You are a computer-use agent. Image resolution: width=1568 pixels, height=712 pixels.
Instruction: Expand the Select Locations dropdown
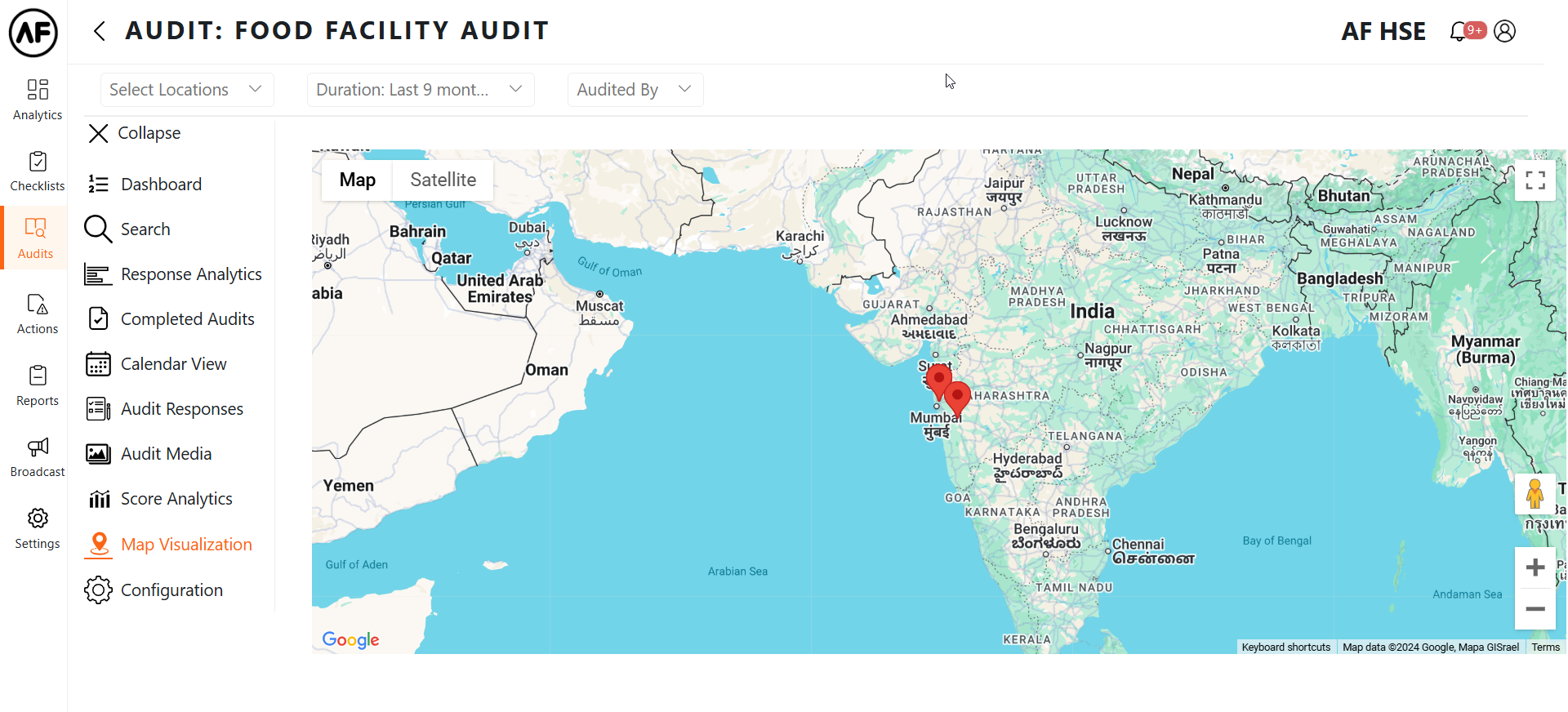186,90
